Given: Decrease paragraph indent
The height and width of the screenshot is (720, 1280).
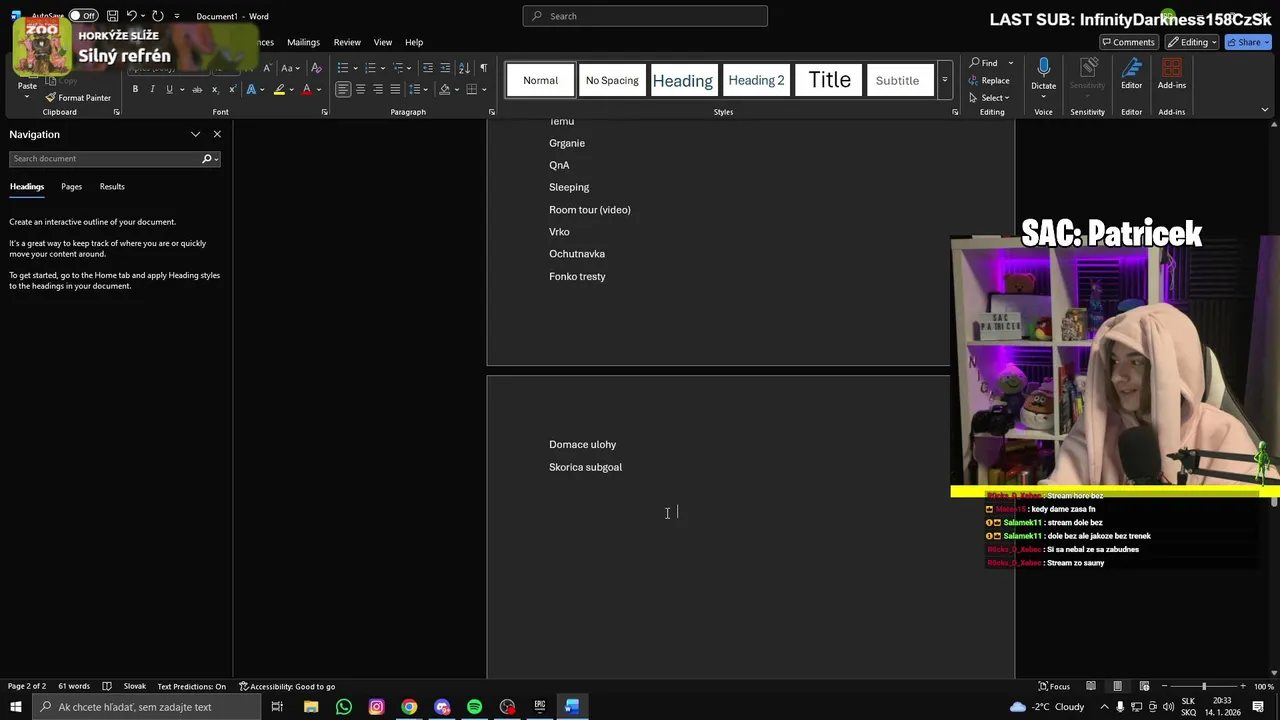Looking at the screenshot, I should (x=428, y=68).
